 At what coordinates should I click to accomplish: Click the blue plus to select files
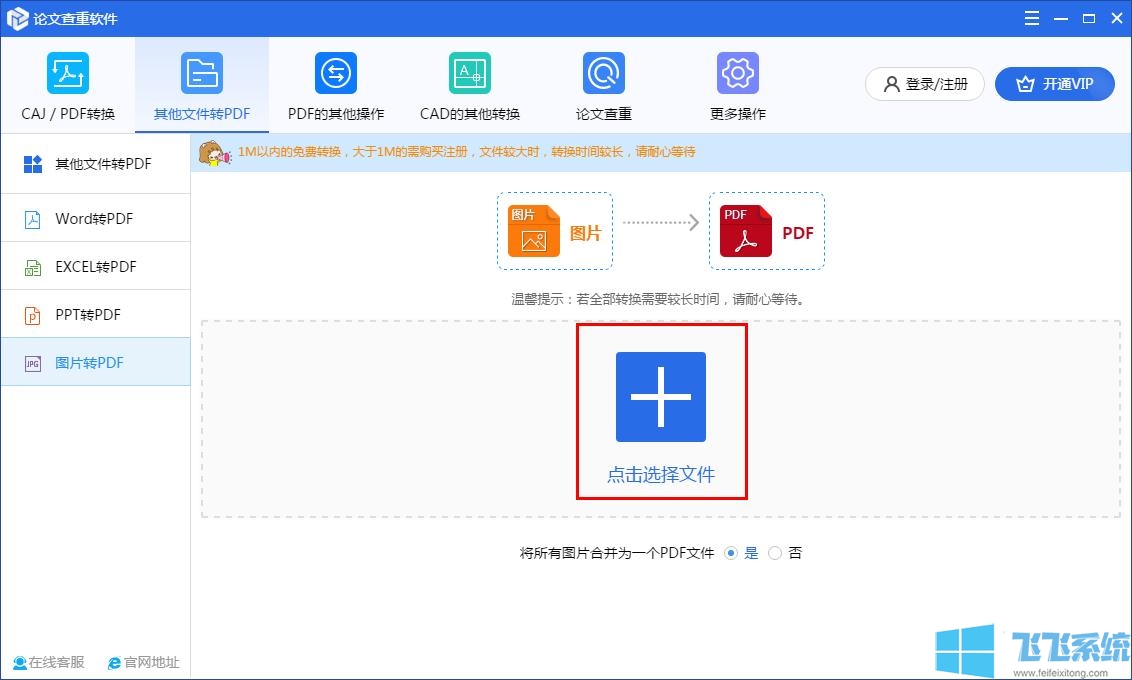[661, 397]
